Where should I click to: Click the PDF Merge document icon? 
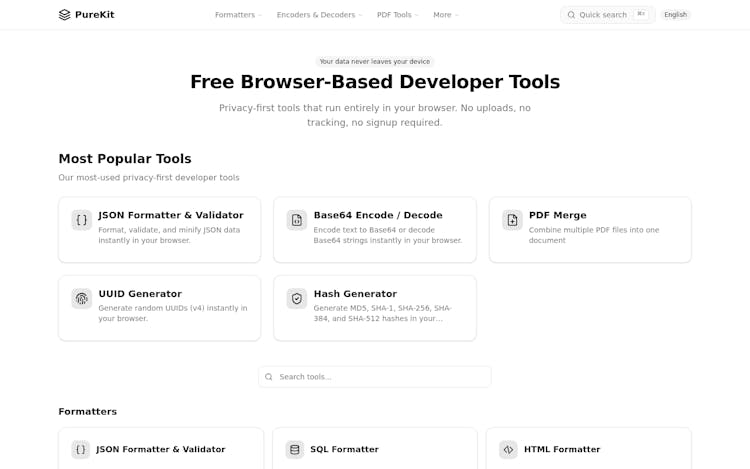[x=512, y=220]
